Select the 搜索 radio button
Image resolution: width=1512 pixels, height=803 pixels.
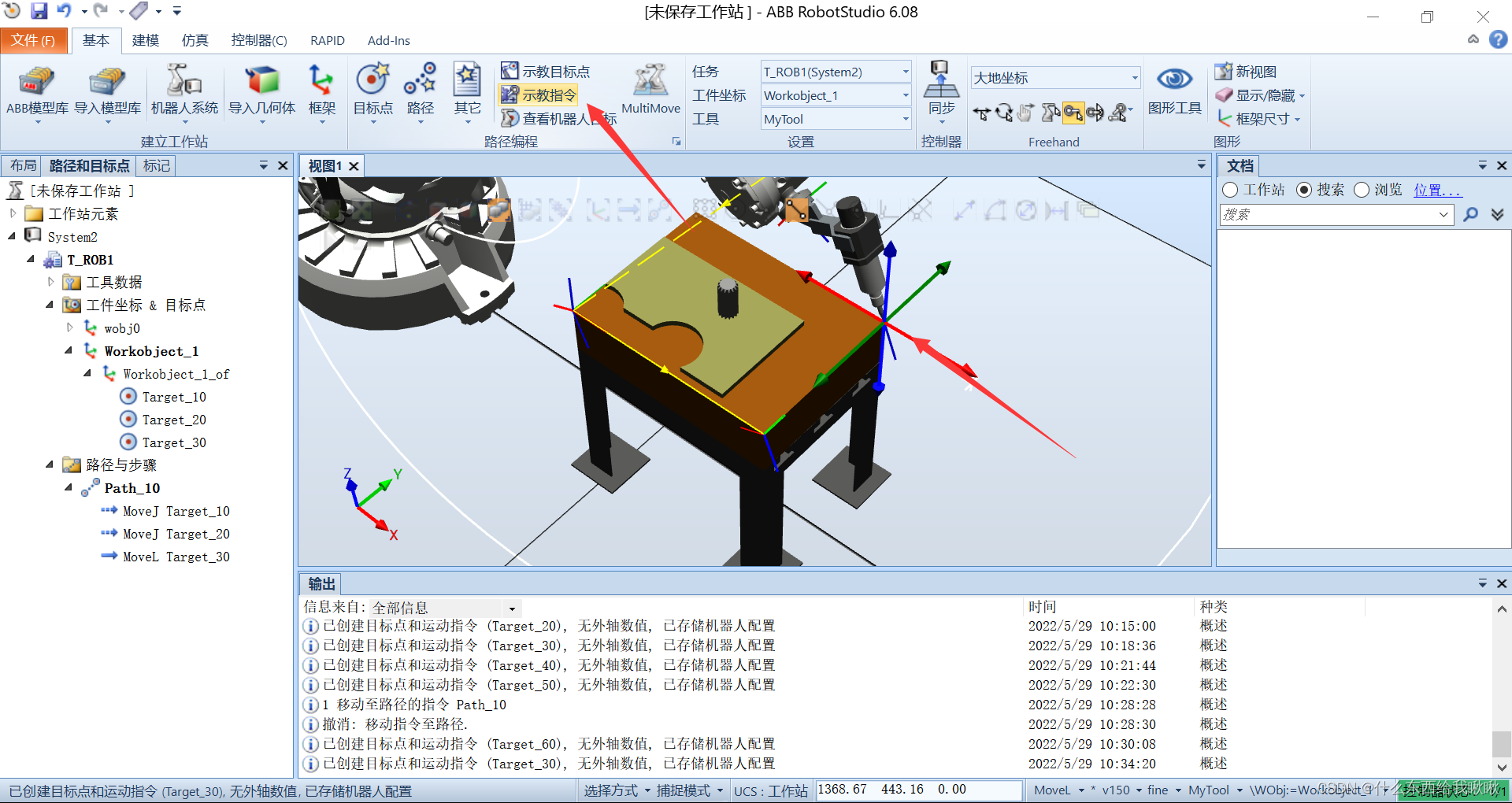pyautogui.click(x=1304, y=190)
